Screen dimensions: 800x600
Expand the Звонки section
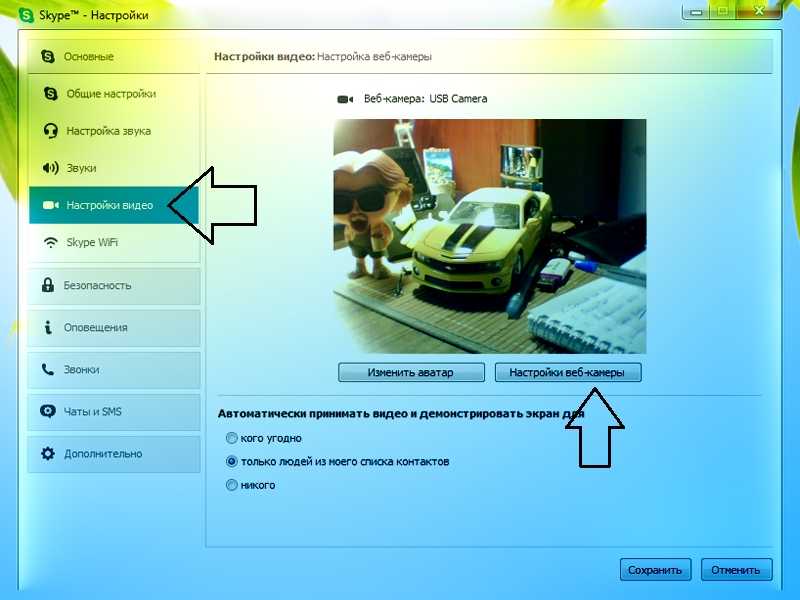click(x=114, y=369)
